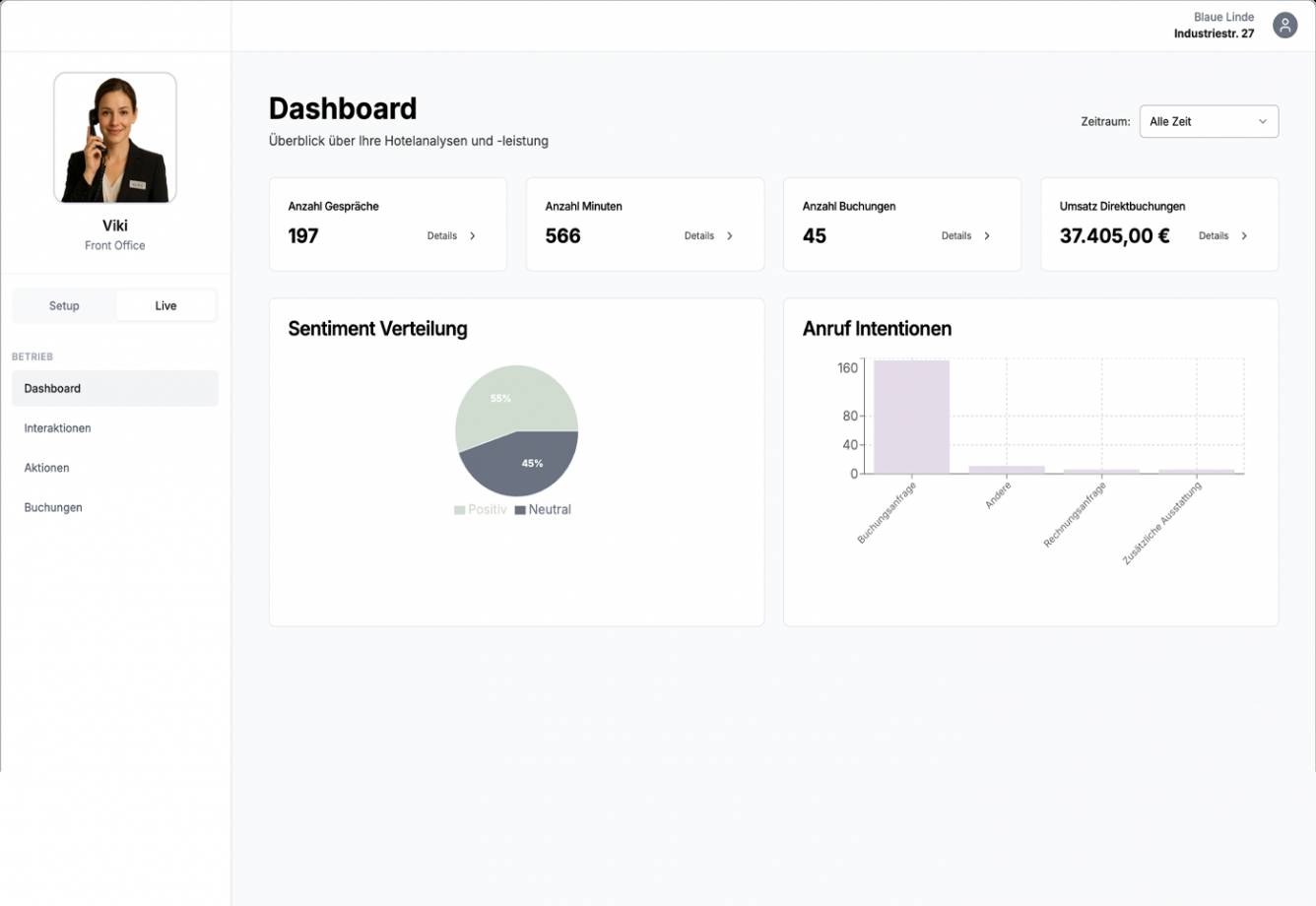Select Aktionen sidebar item
Viewport: 1316px width, 906px height.
click(x=46, y=469)
